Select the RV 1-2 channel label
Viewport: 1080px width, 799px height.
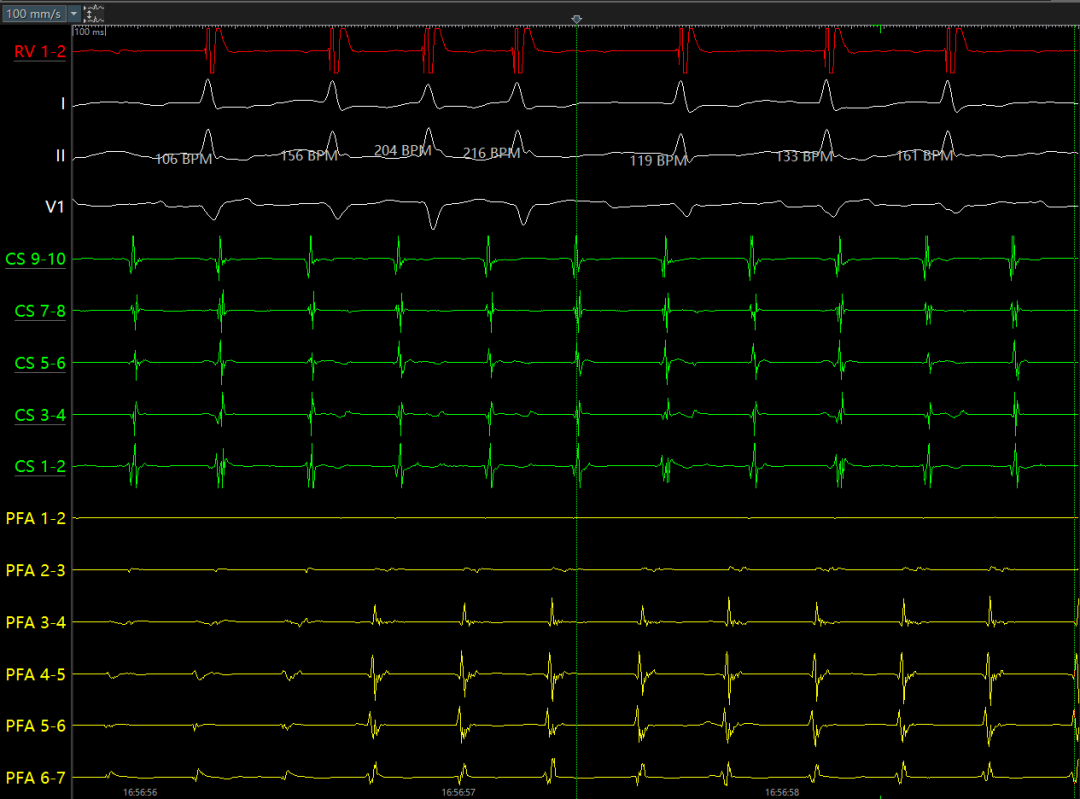point(40,51)
